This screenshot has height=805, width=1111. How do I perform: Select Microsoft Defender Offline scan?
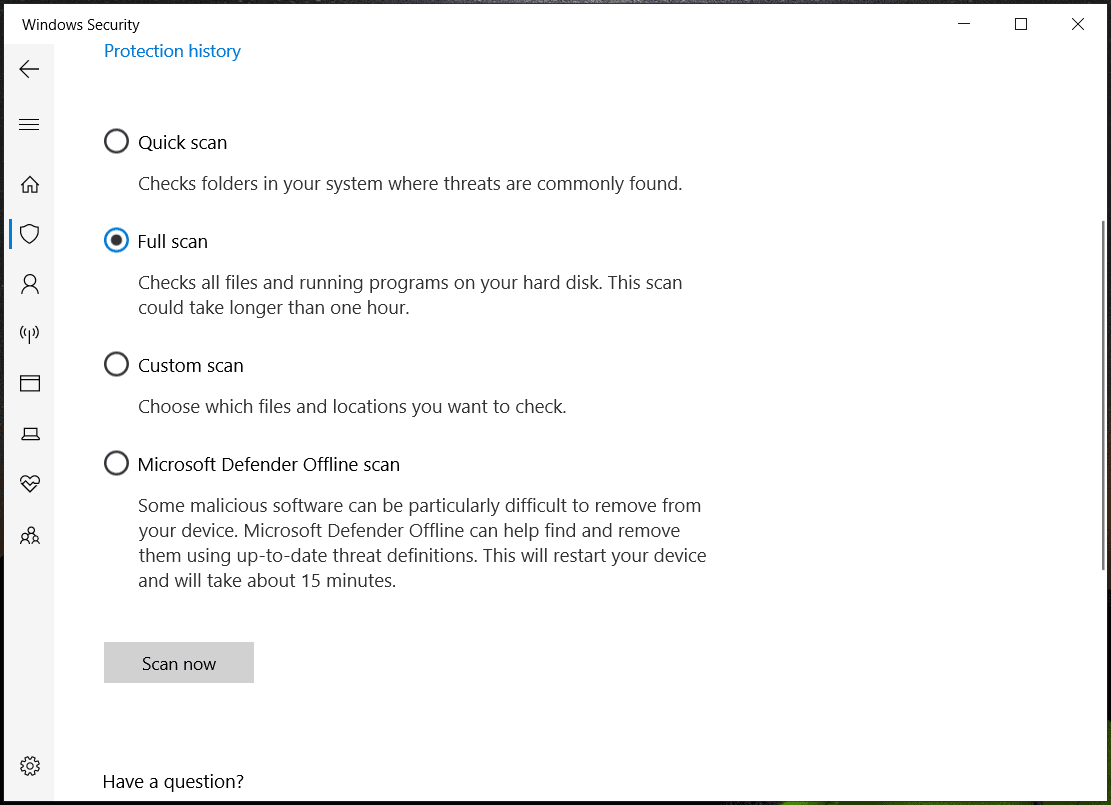(116, 463)
